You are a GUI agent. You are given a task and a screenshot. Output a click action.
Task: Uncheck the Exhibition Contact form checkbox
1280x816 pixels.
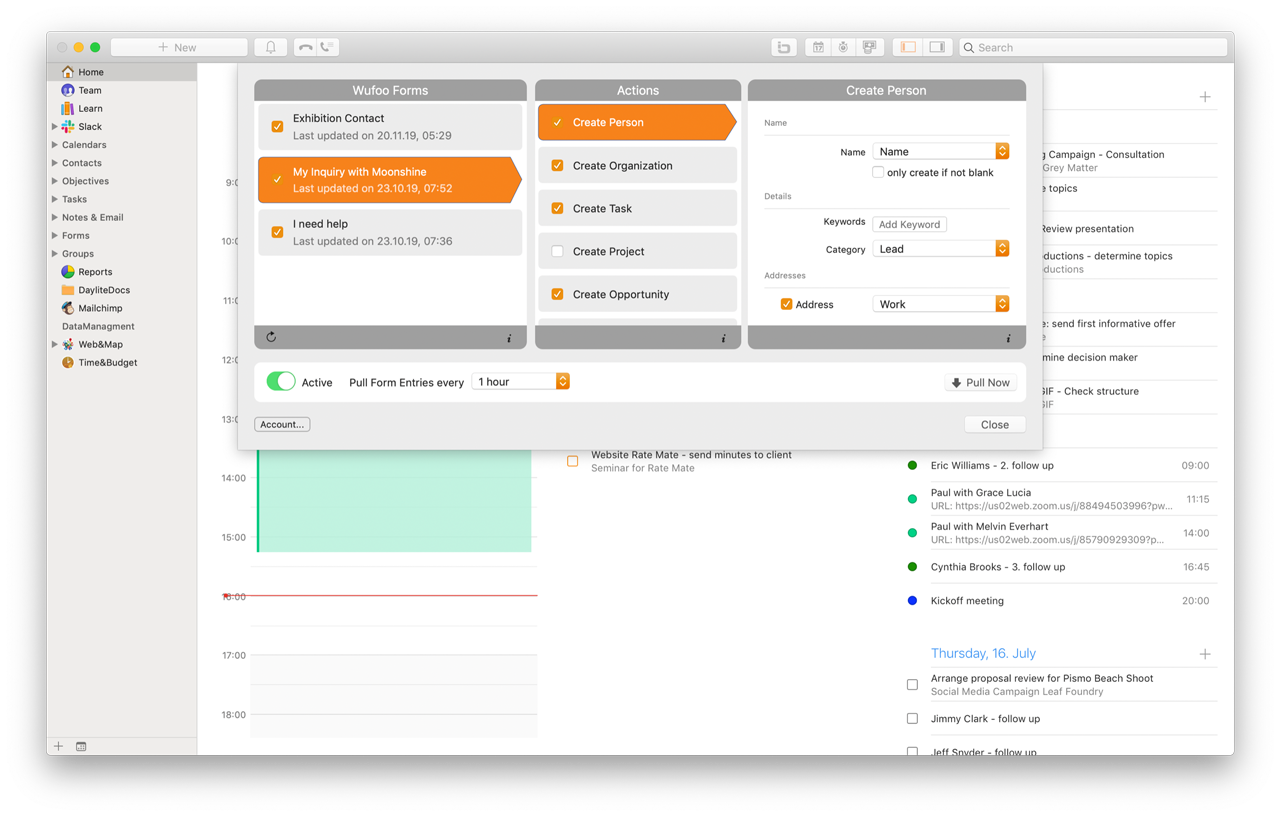(277, 127)
